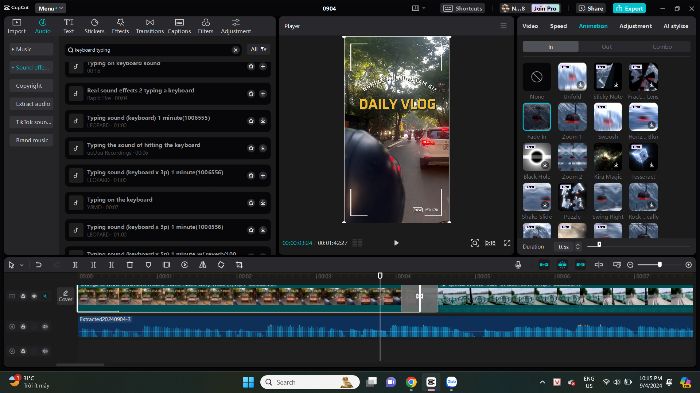Click the Player panel hamburger menu icon

tap(504, 26)
